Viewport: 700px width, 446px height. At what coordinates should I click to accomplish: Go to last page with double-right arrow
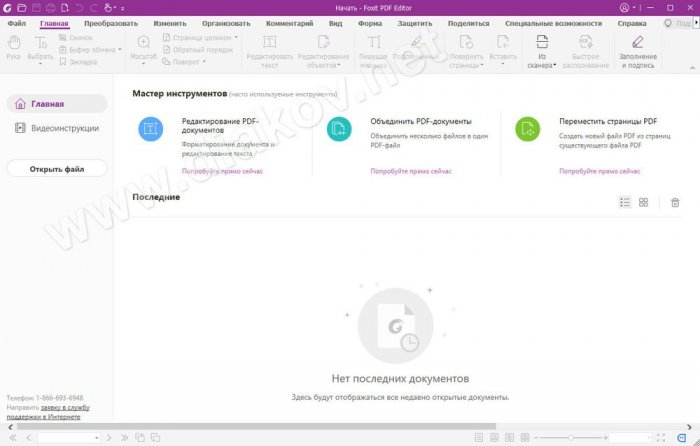pos(124,438)
